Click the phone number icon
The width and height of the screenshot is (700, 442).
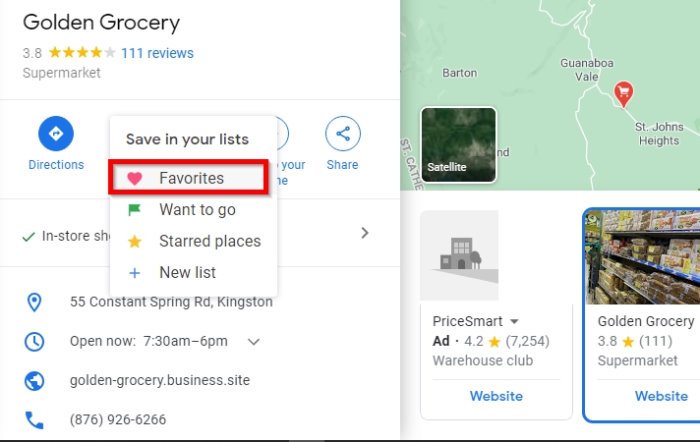[x=34, y=420]
